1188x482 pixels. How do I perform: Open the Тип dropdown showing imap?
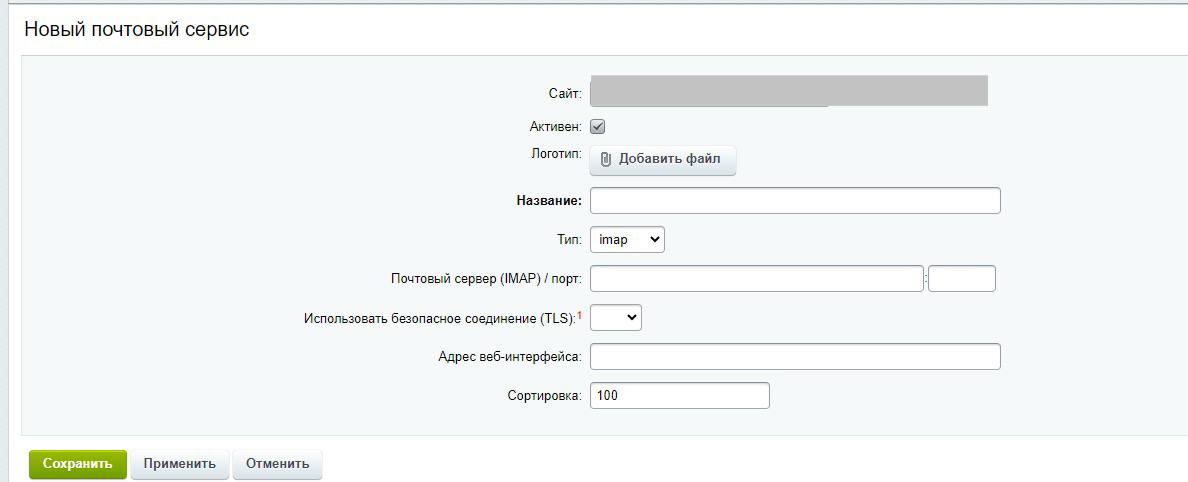pos(627,240)
